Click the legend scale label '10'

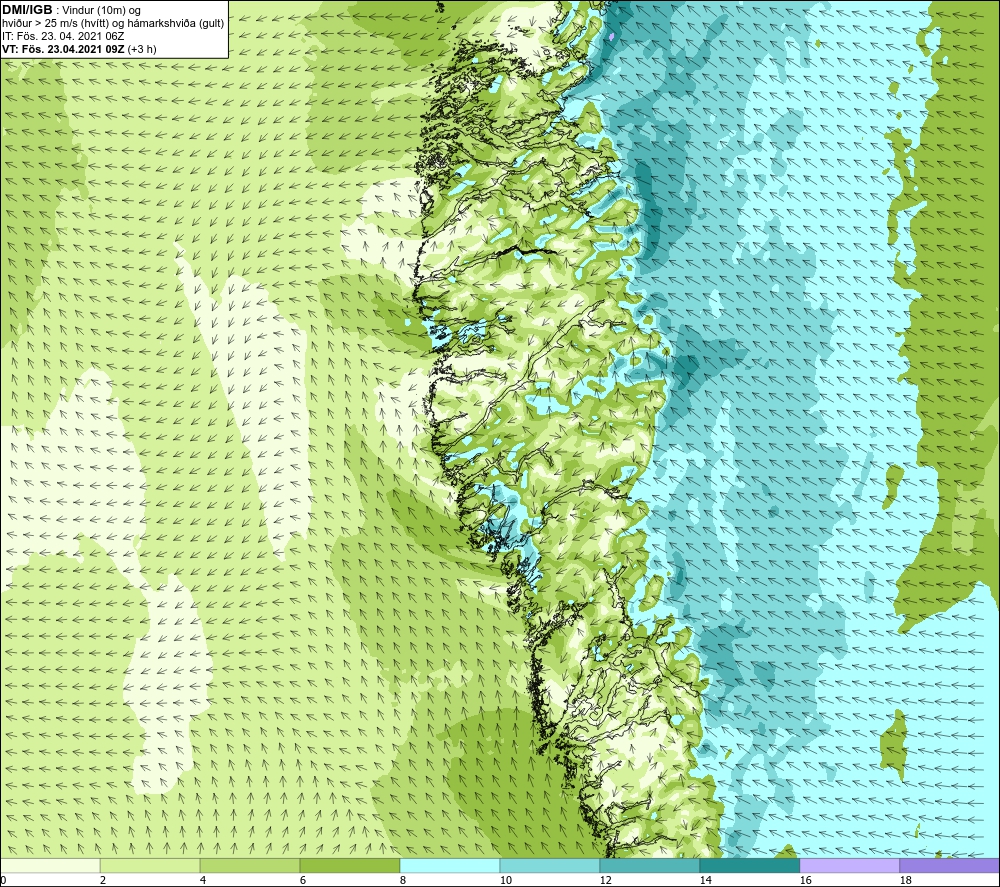pos(505,881)
